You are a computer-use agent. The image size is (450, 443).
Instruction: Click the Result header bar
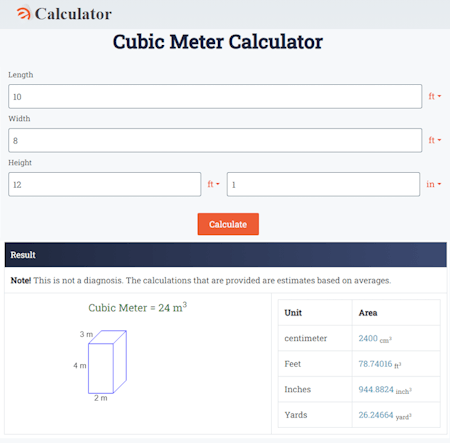(x=226, y=255)
